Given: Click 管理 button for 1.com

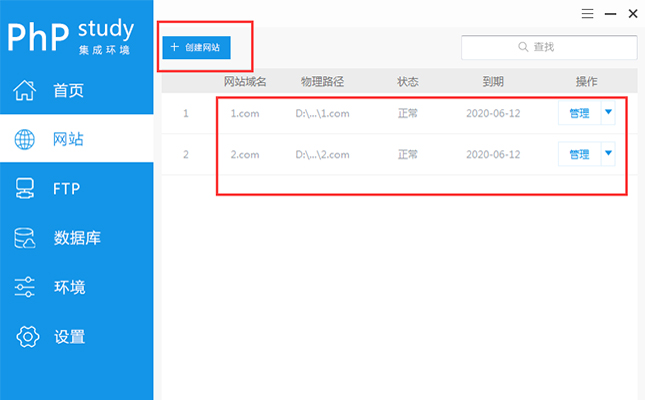Looking at the screenshot, I should 579,113.
